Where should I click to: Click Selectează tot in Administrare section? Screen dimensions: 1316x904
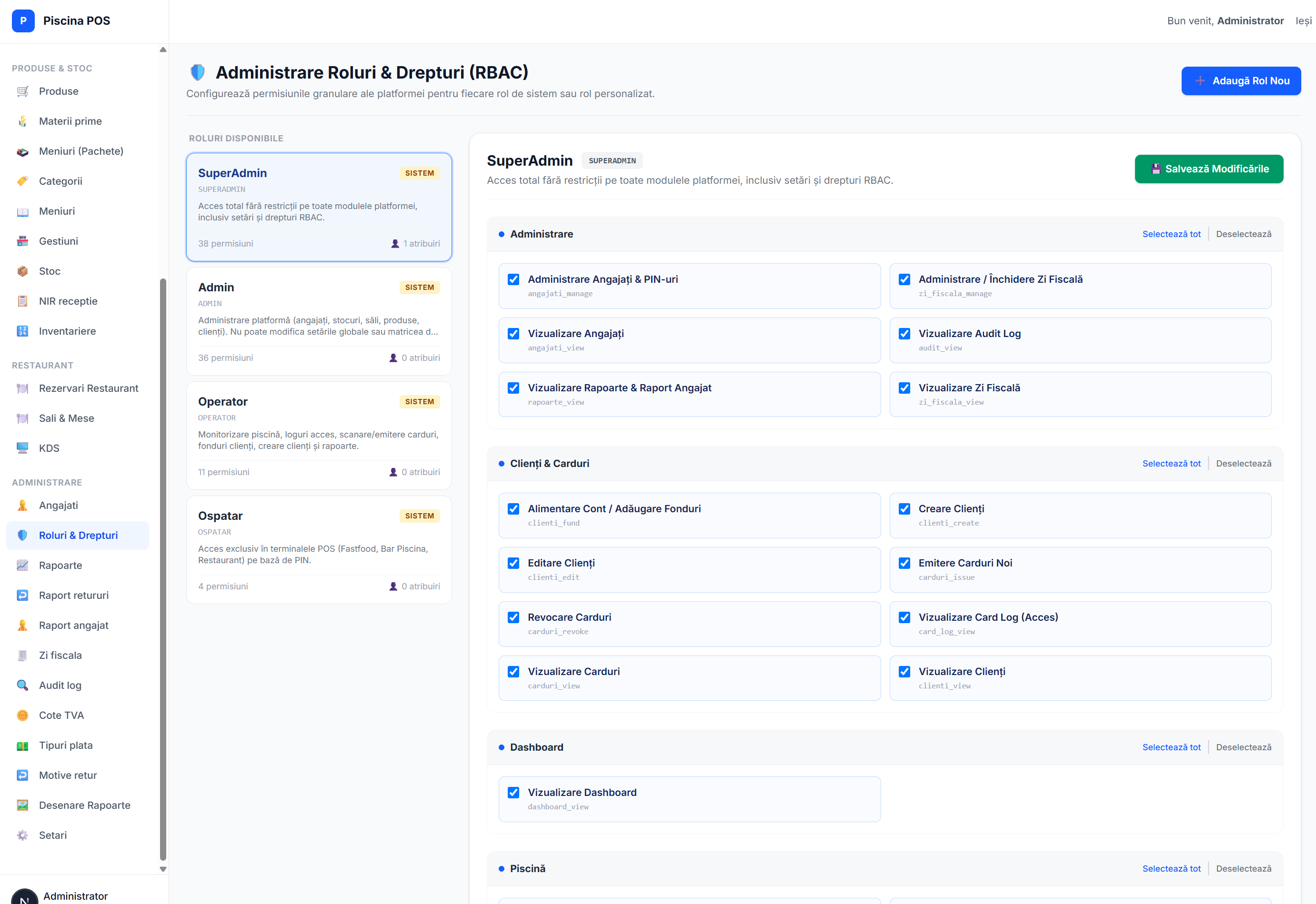point(1172,235)
